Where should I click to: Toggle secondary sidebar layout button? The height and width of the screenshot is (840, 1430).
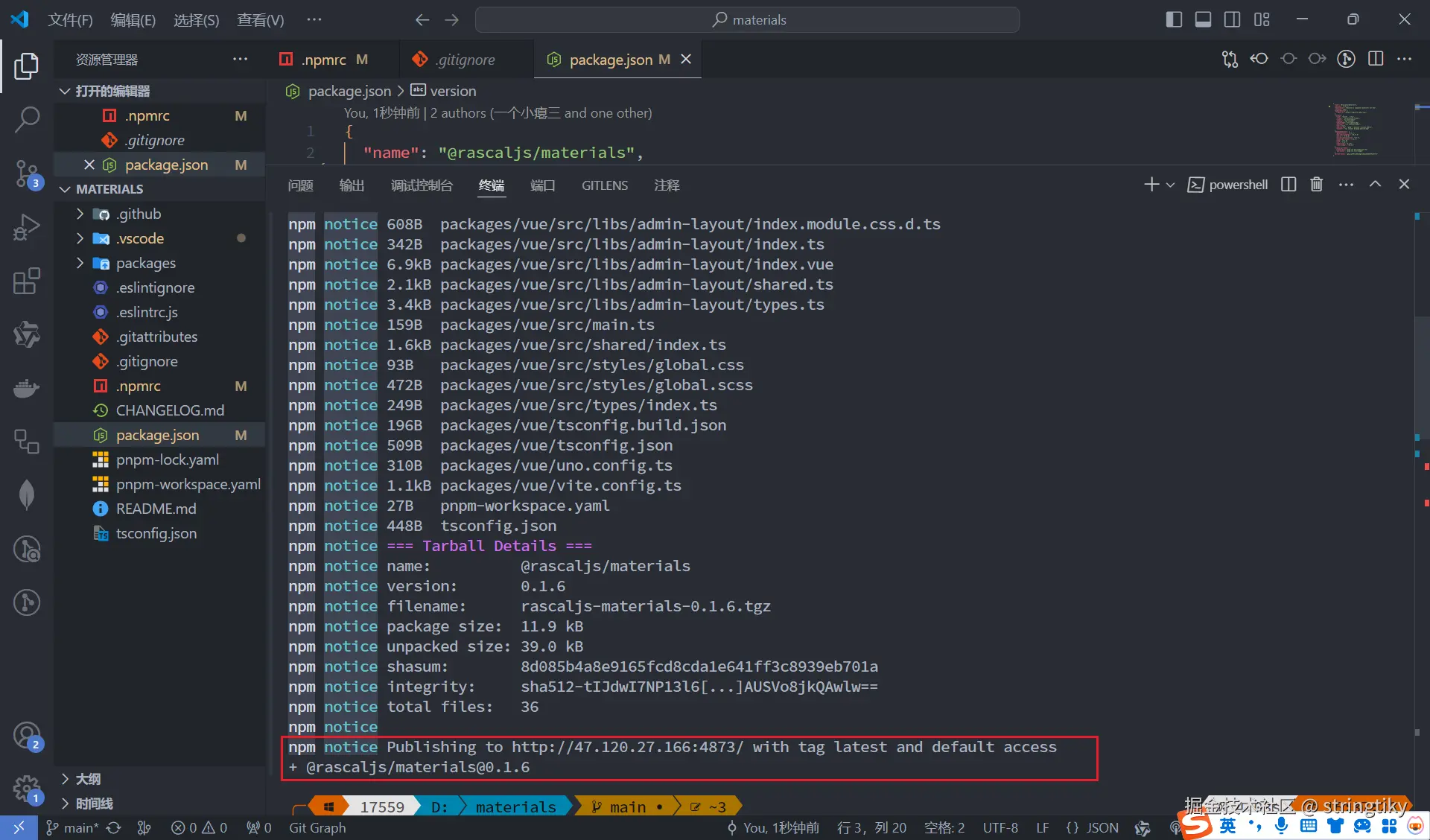point(1232,19)
